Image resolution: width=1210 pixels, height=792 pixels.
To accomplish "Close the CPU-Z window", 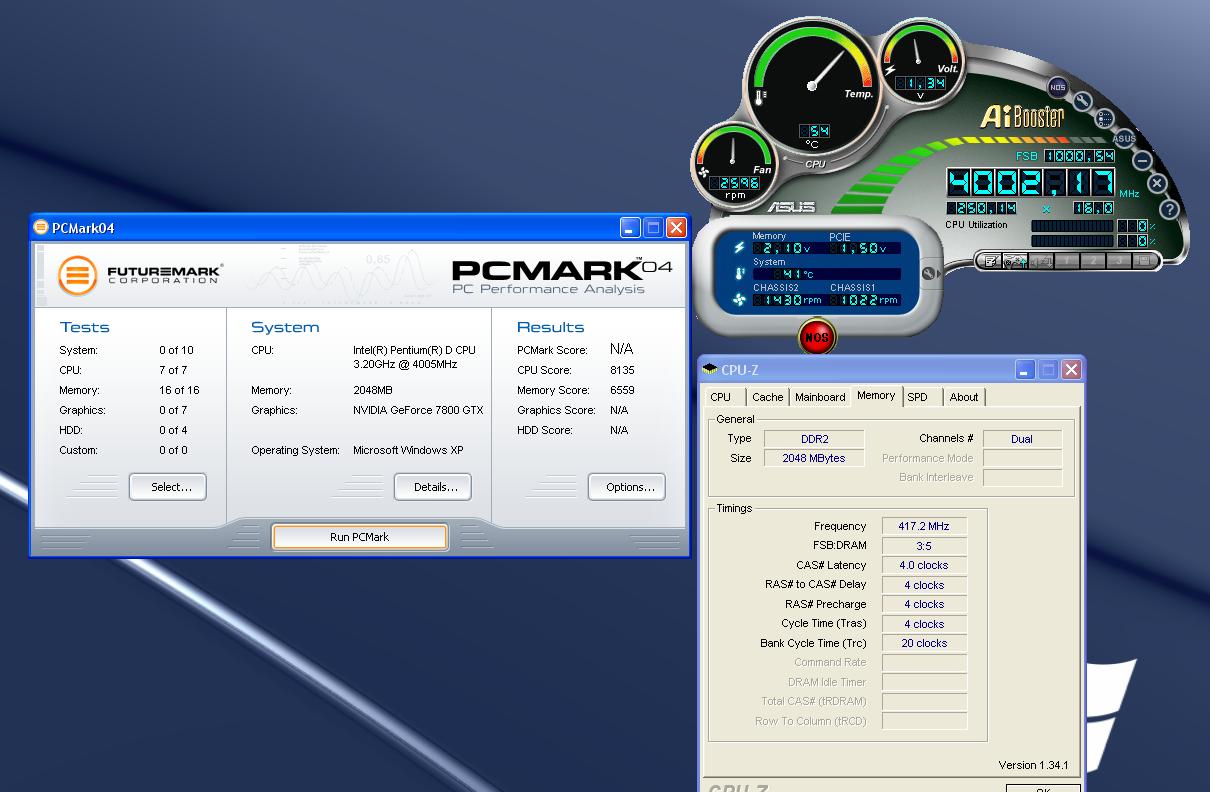I will tap(1071, 370).
